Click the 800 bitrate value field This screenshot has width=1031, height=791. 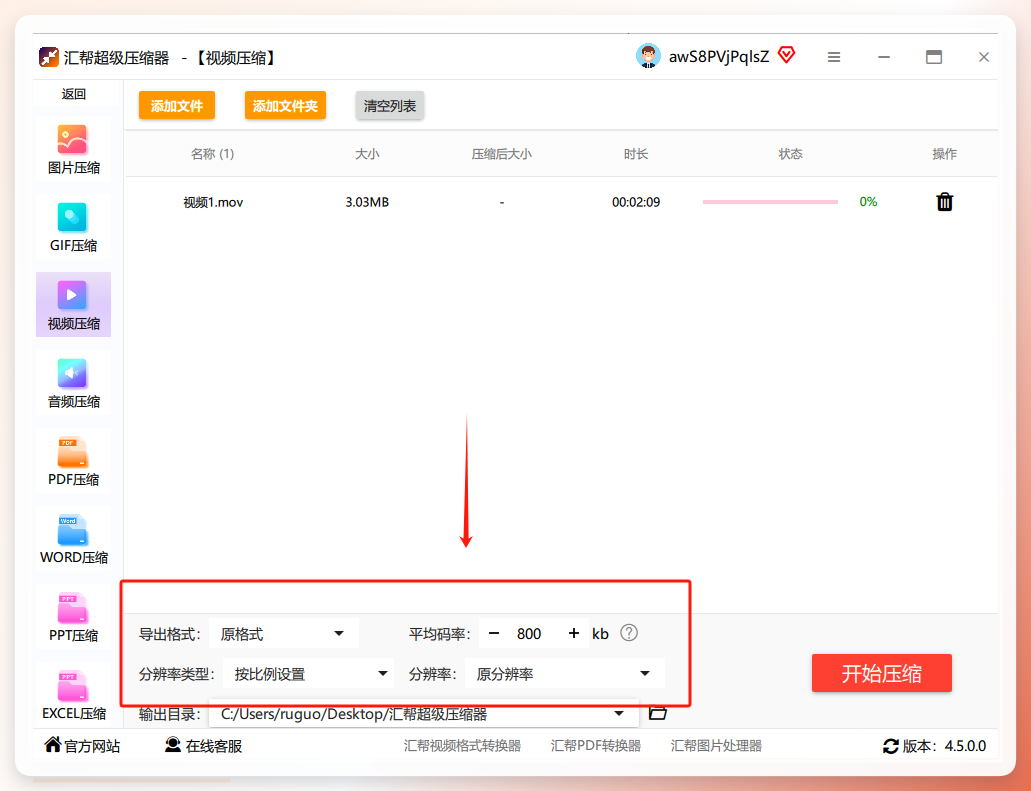[x=529, y=634]
